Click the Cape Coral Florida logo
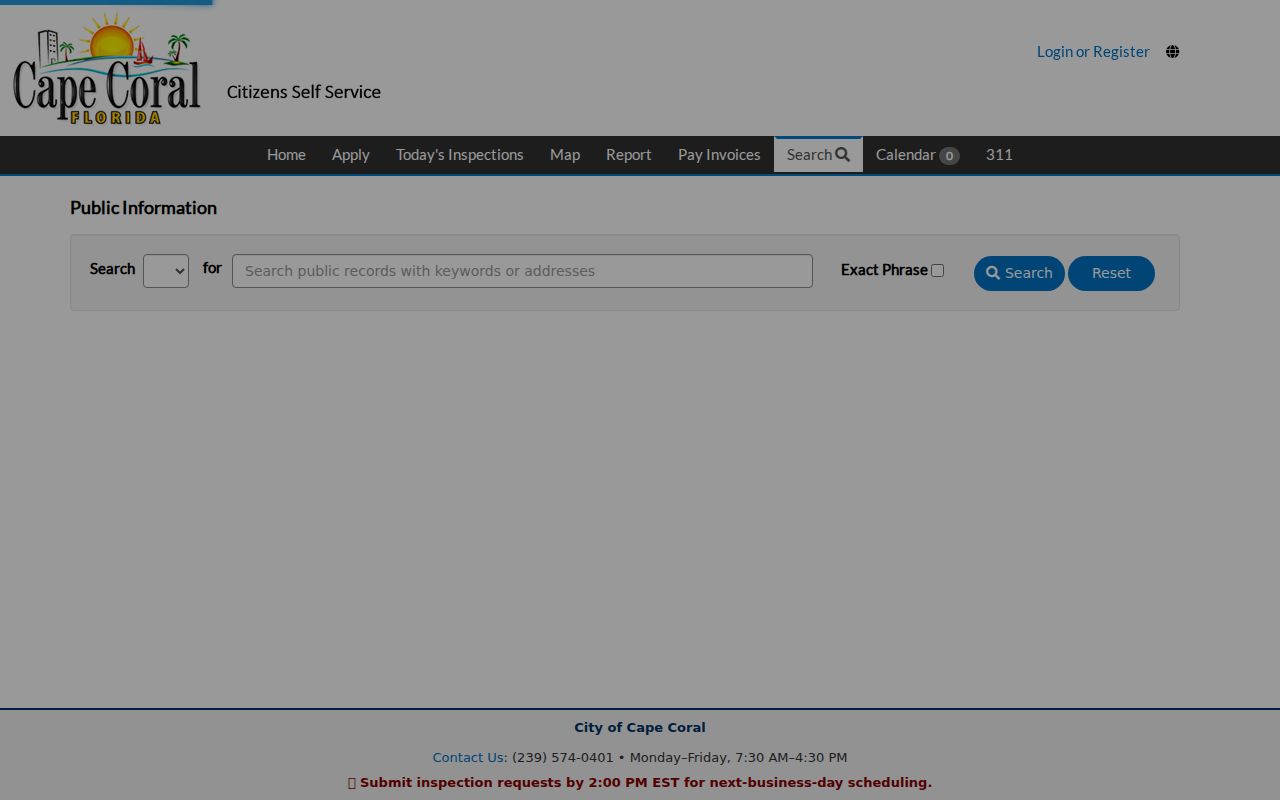This screenshot has width=1280, height=800. (x=107, y=68)
